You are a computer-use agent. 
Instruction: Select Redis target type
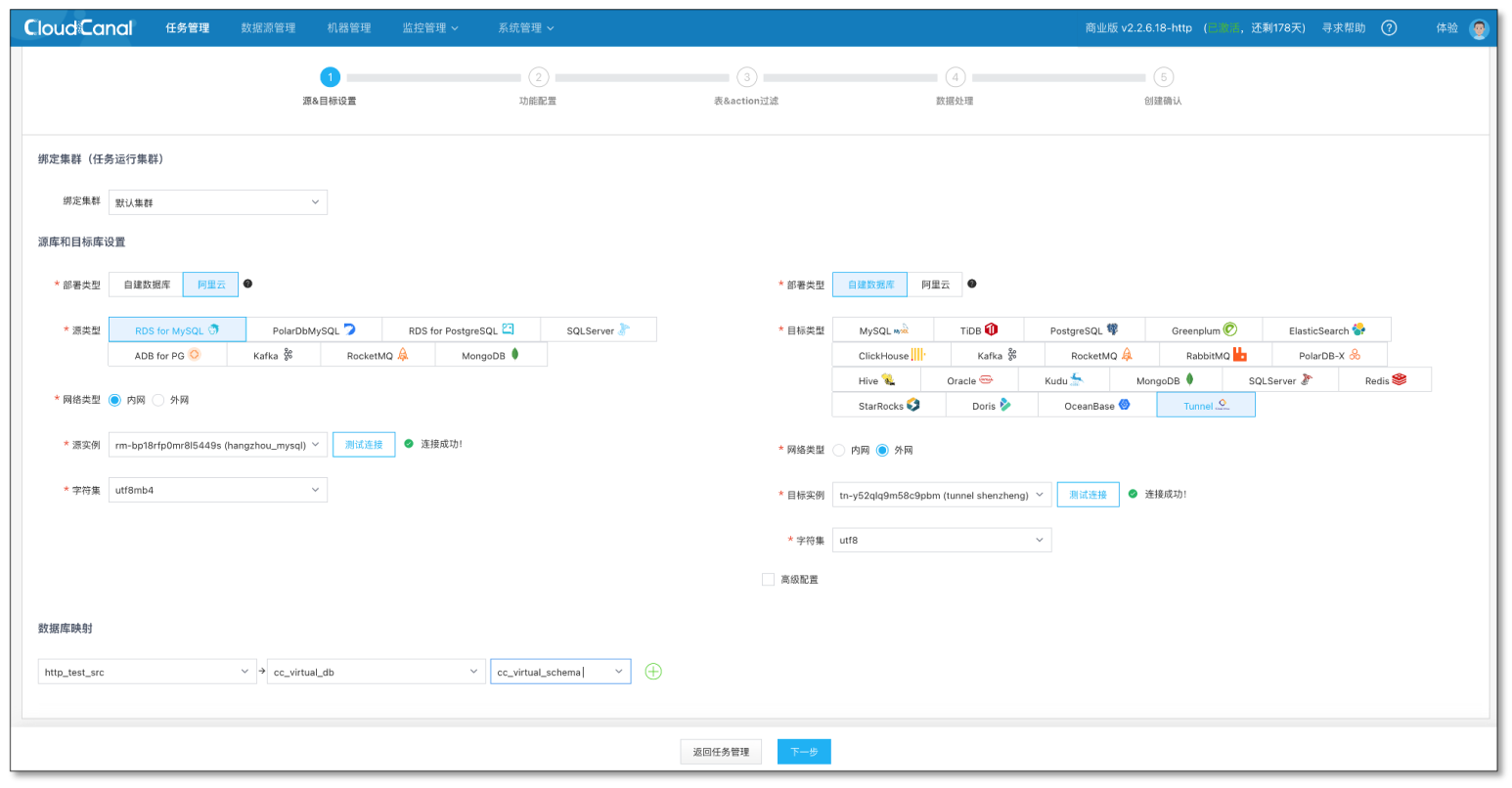tap(1385, 380)
